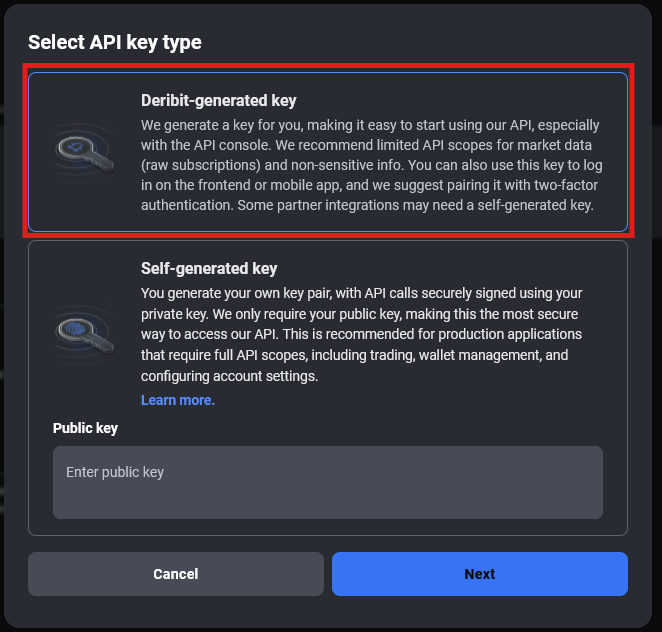Open the 'Learn more.' link
Screen dimensions: 662x632
[178, 400]
